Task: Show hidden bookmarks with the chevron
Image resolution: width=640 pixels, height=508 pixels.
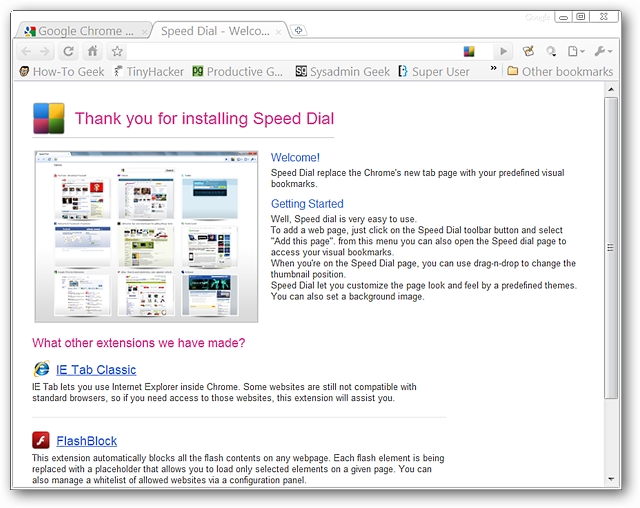Action: coord(493,68)
